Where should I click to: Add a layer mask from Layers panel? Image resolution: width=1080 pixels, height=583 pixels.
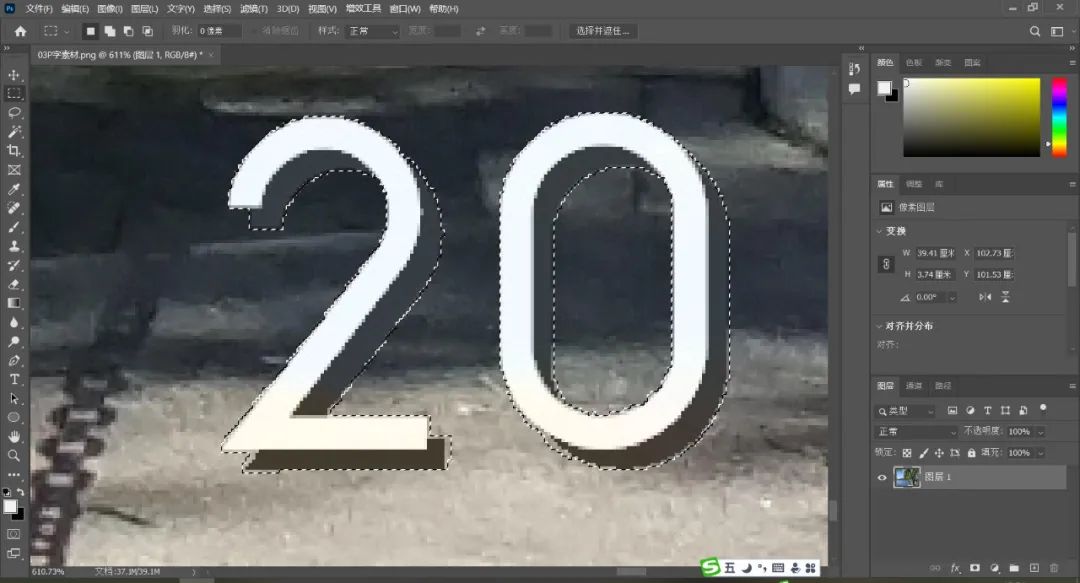974,568
